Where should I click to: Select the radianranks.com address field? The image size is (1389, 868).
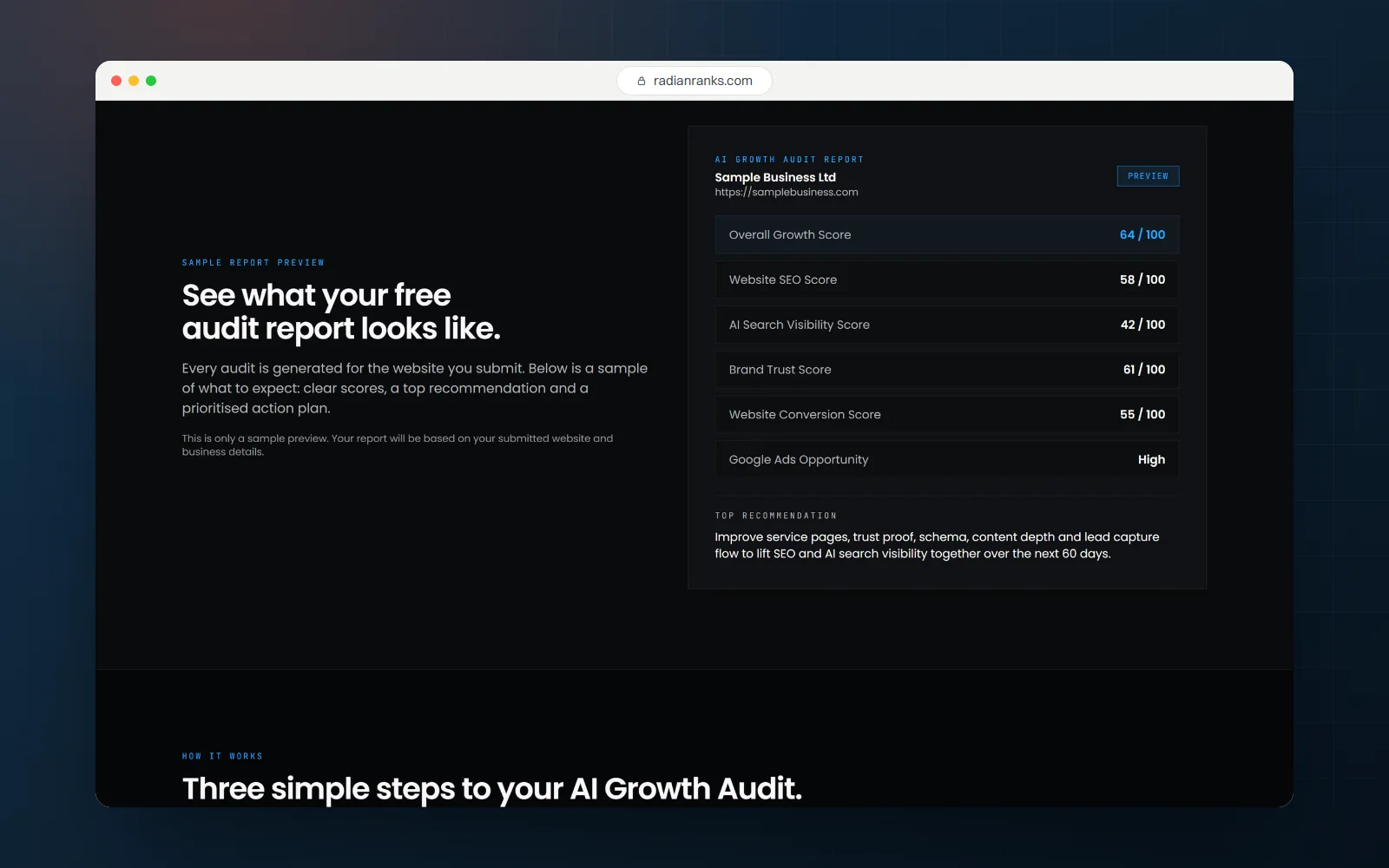[x=694, y=81]
